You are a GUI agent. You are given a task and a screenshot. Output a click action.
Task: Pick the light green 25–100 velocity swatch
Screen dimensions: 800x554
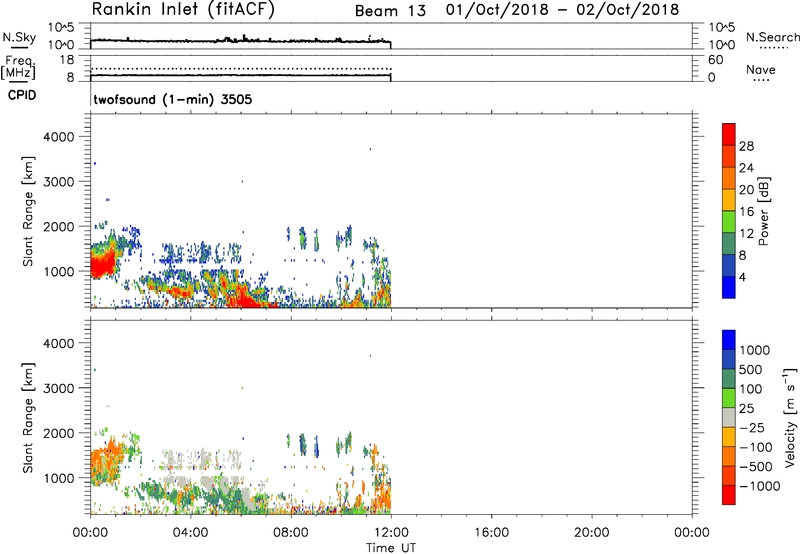click(x=729, y=398)
